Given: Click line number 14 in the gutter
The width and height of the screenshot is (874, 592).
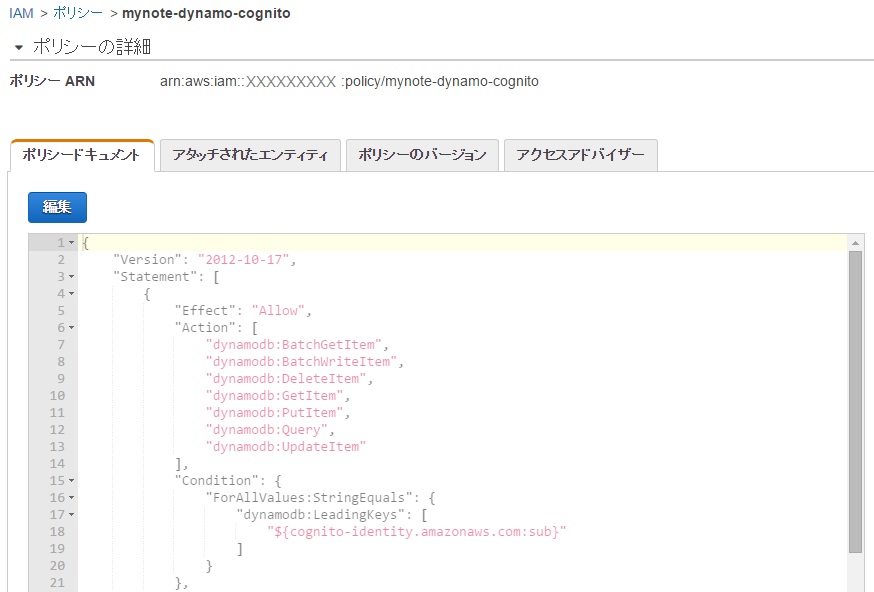Looking at the screenshot, I should click(x=57, y=464).
